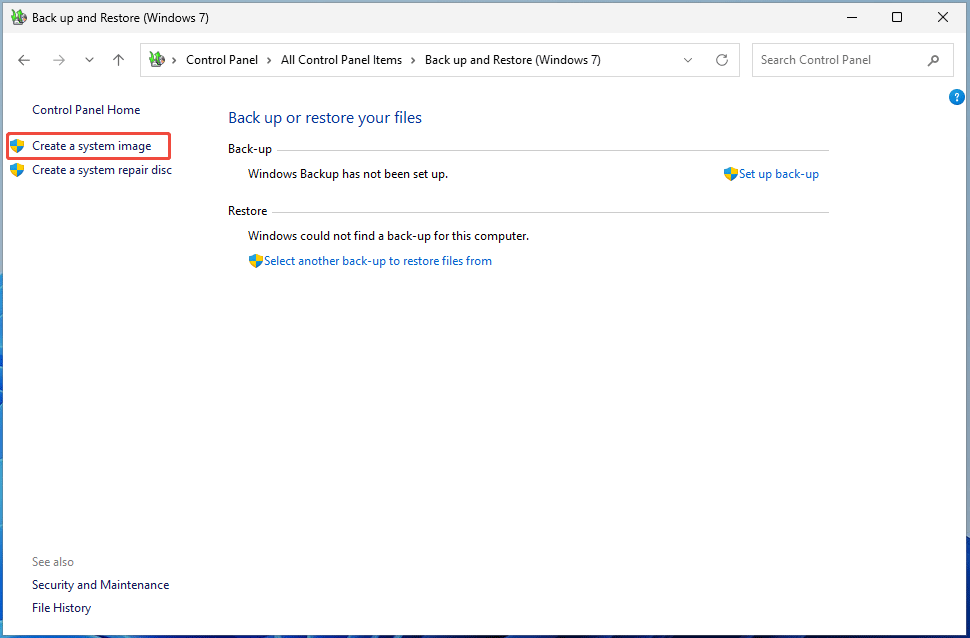The image size is (970, 638).
Task: Refresh the current Control Panel view
Action: click(x=722, y=60)
